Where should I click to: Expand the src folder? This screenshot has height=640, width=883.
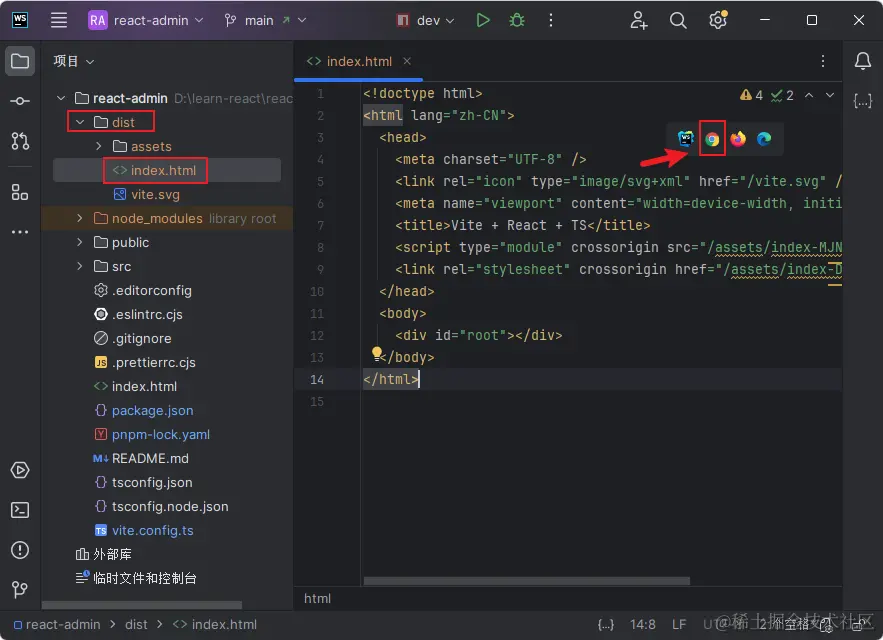(x=80, y=266)
